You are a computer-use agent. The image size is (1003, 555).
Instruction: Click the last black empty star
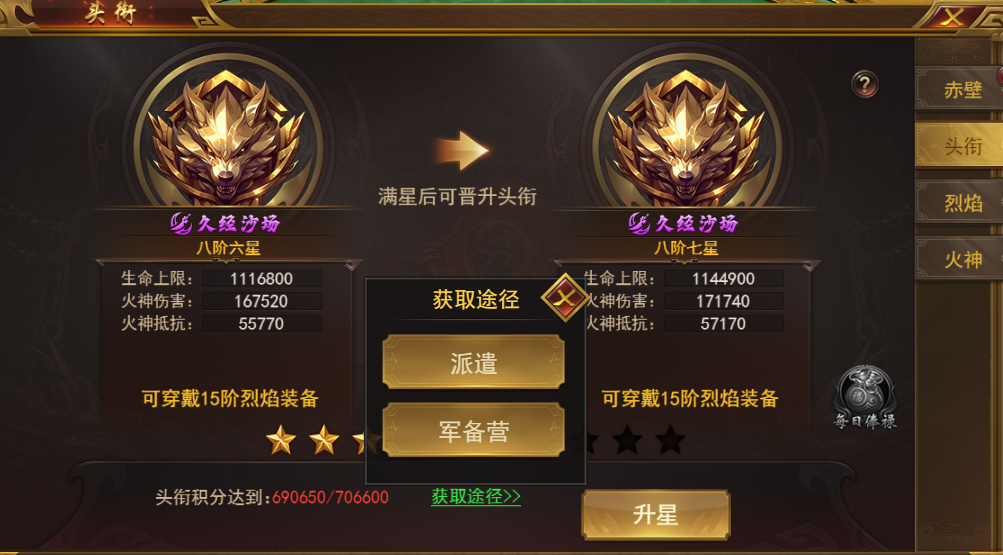670,440
